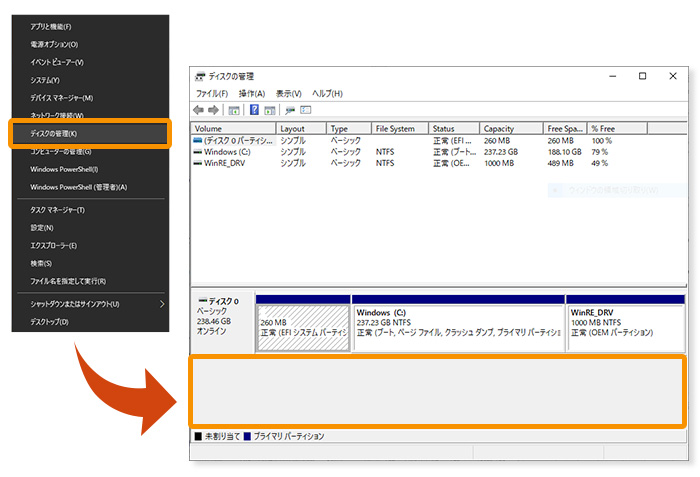Click the checklist settings toolbar icon
The image size is (700, 477).
[x=306, y=109]
